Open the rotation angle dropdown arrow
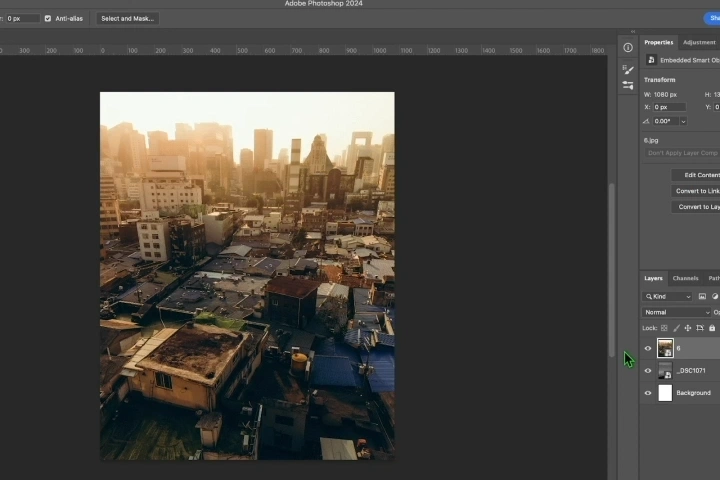The height and width of the screenshot is (480, 720). (683, 121)
